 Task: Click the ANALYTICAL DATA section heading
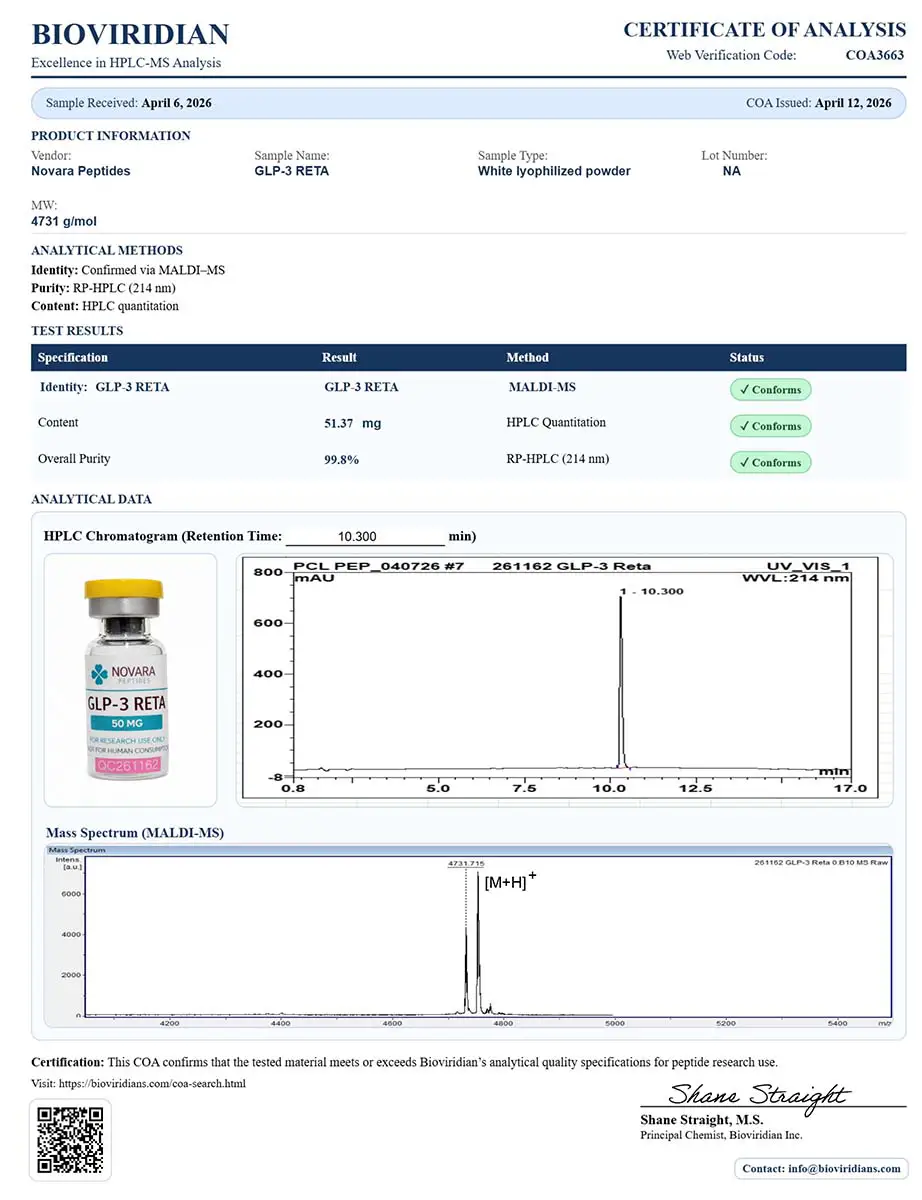click(91, 499)
